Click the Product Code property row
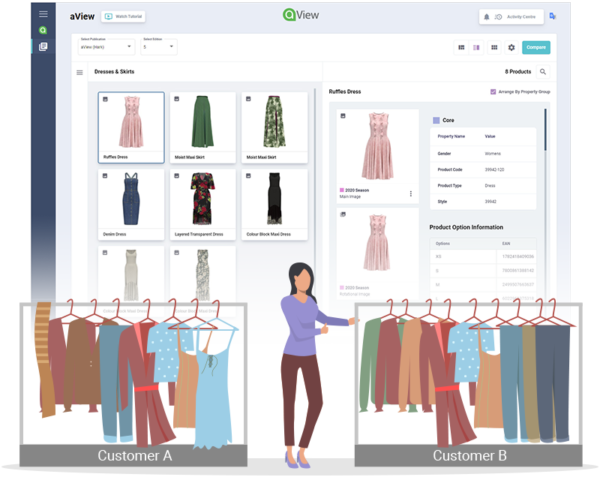 [x=483, y=169]
